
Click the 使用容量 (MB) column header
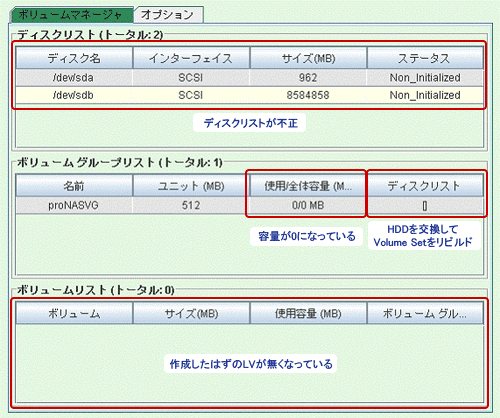click(x=308, y=313)
